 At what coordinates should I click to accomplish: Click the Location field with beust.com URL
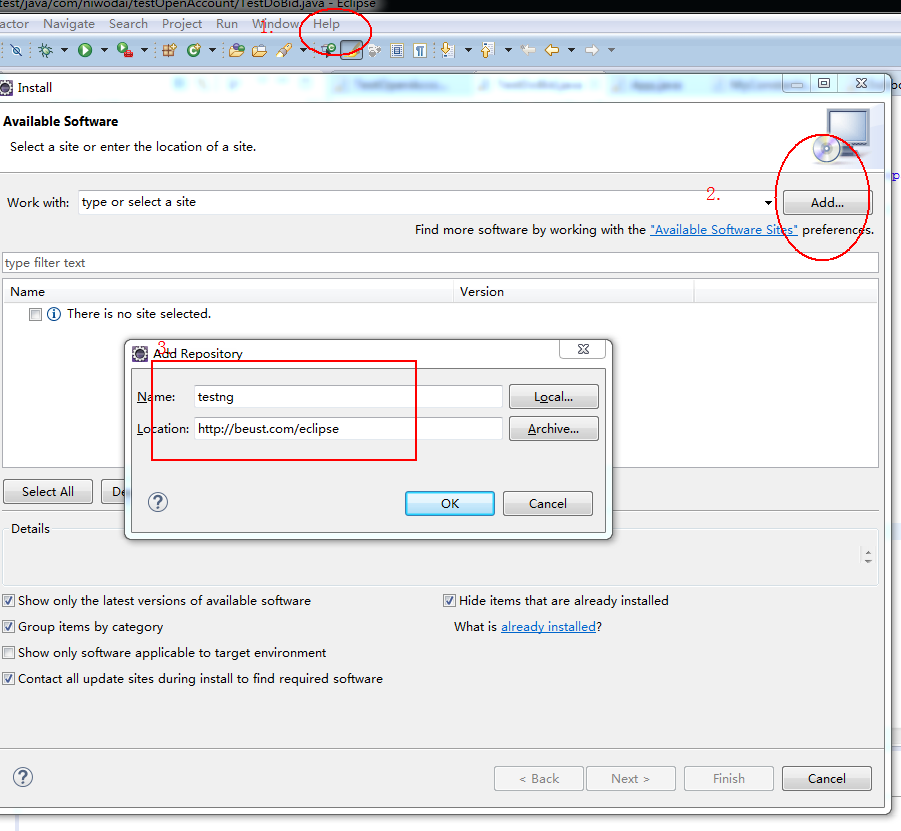coord(348,429)
